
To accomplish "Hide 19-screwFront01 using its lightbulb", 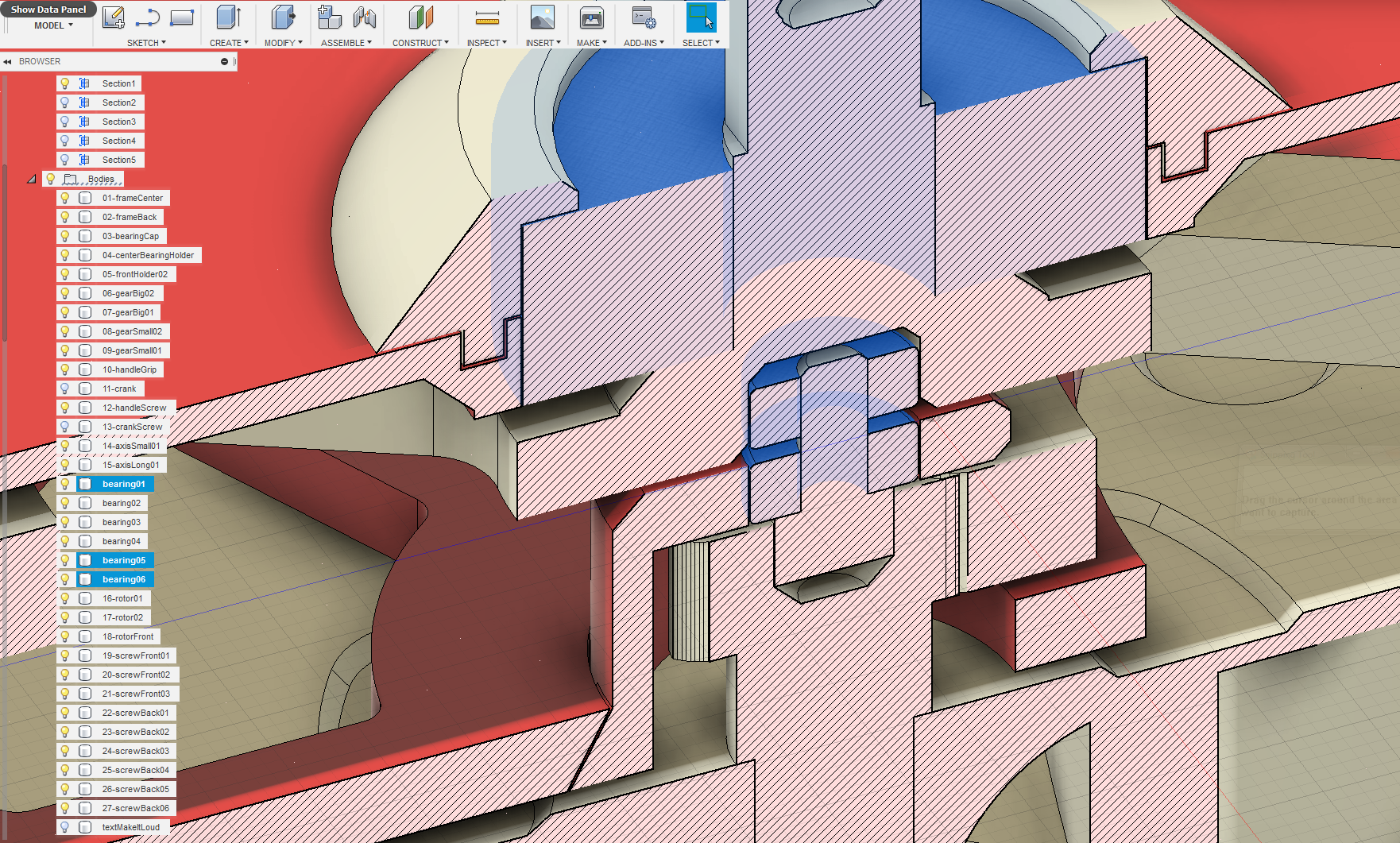I will pyautogui.click(x=65, y=655).
